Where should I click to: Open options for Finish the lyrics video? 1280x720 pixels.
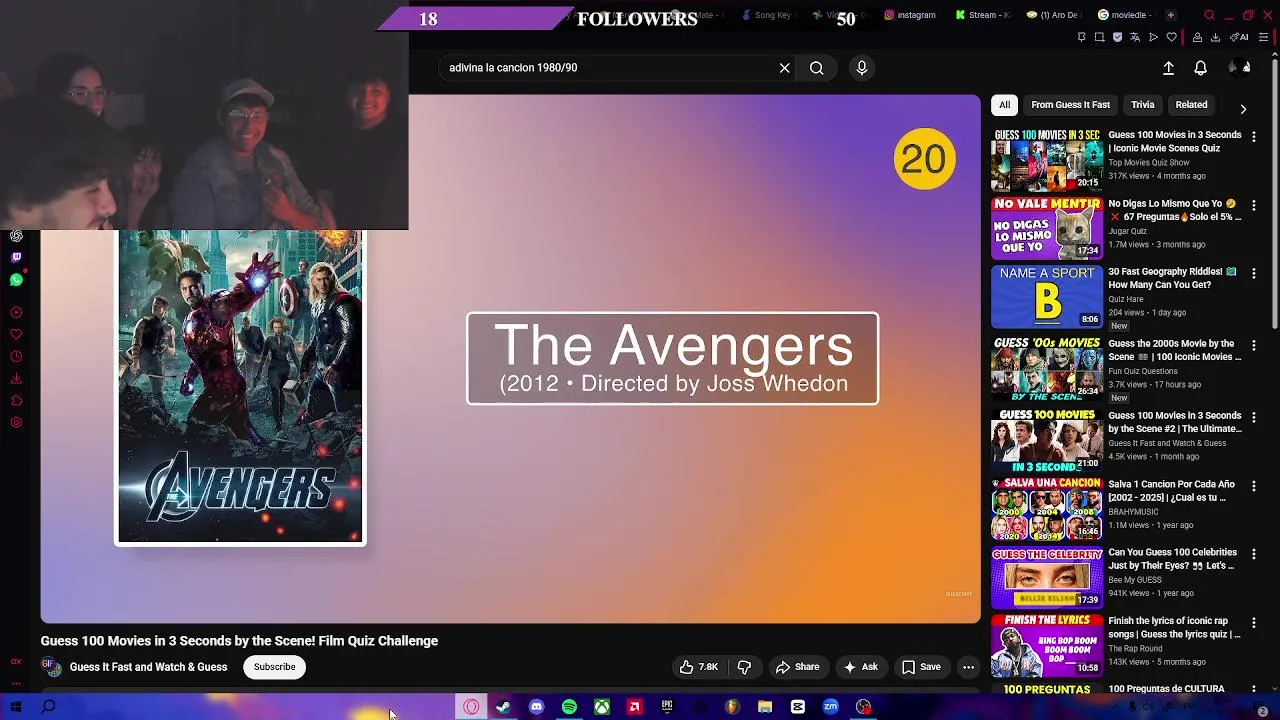coord(1254,622)
